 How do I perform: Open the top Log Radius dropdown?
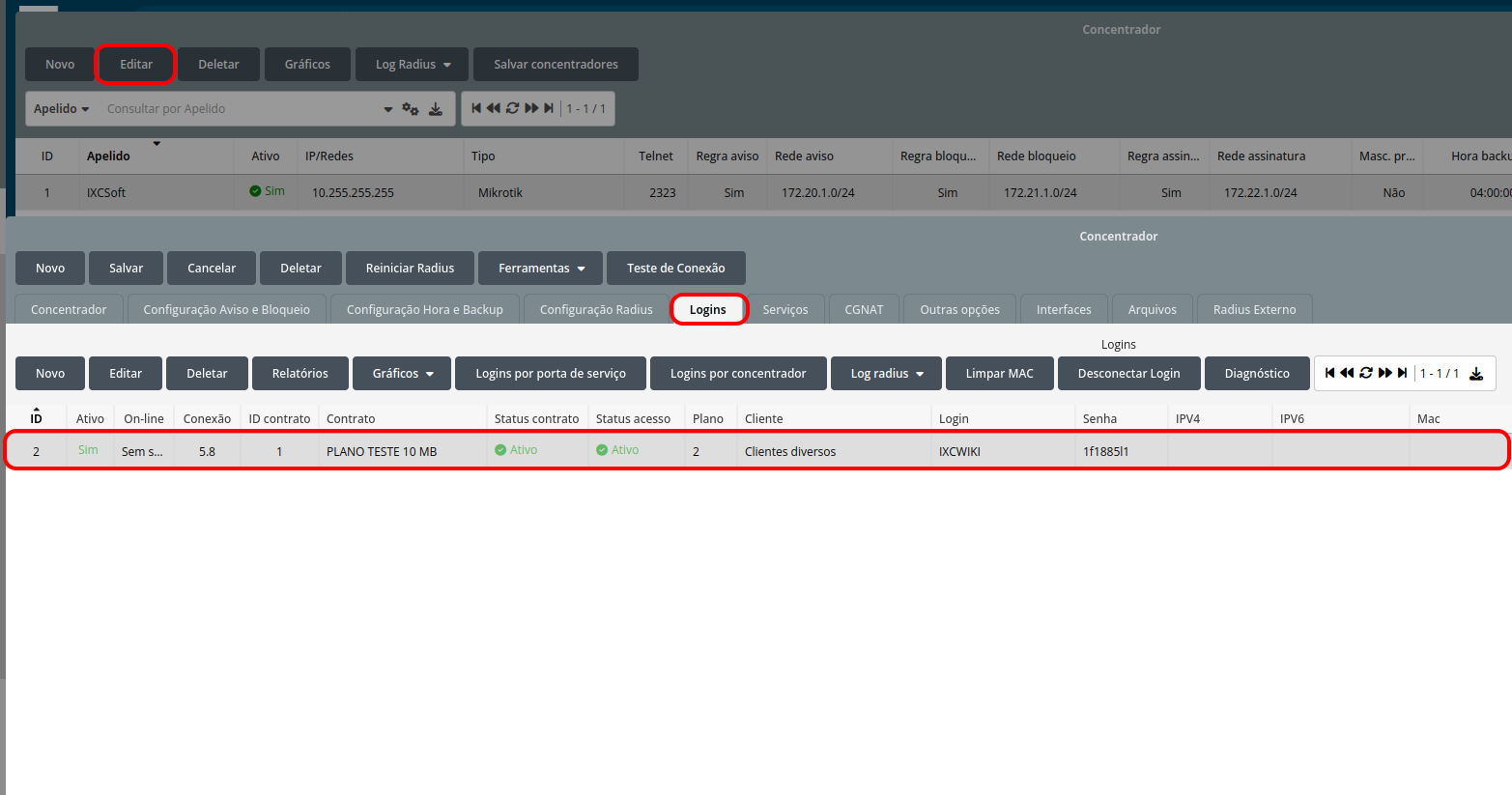[x=413, y=65]
